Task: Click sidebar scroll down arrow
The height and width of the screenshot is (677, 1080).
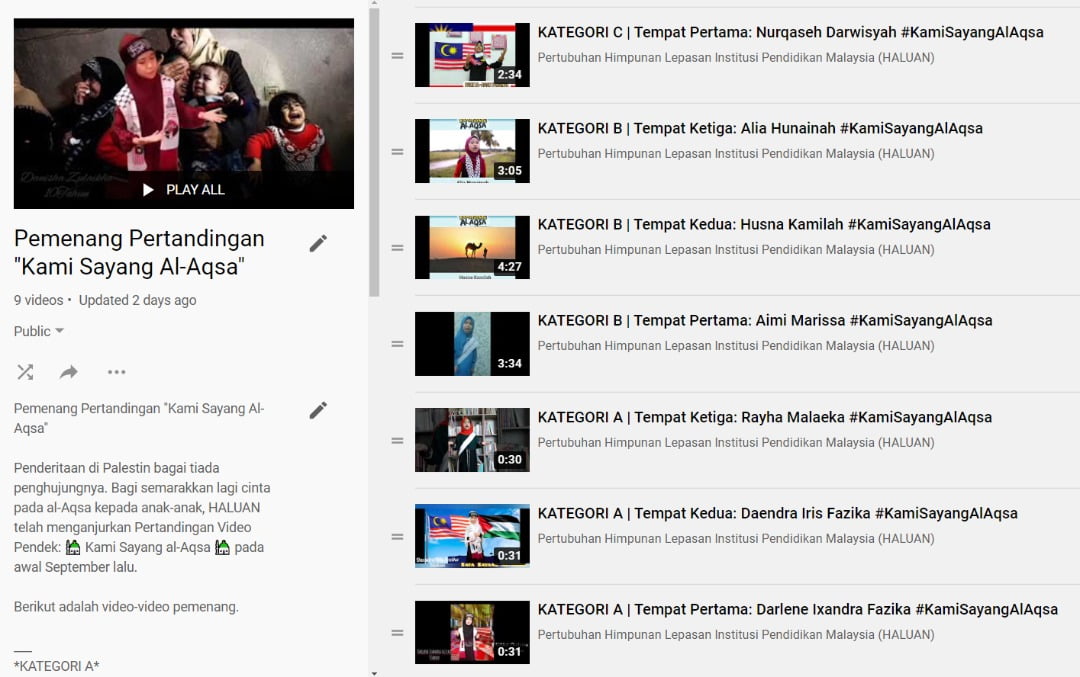Action: 374,673
